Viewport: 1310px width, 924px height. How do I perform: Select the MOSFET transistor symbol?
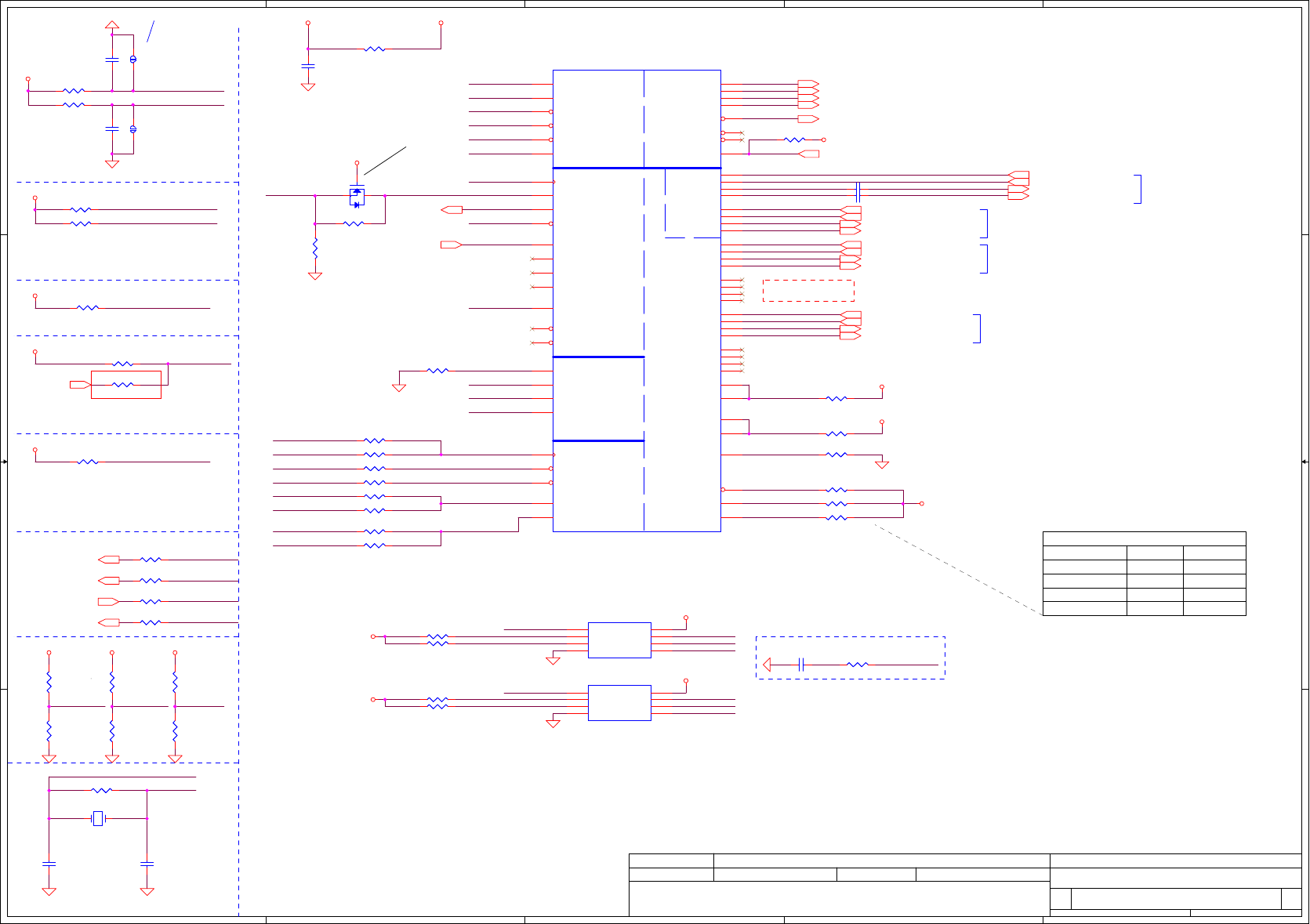(x=357, y=196)
